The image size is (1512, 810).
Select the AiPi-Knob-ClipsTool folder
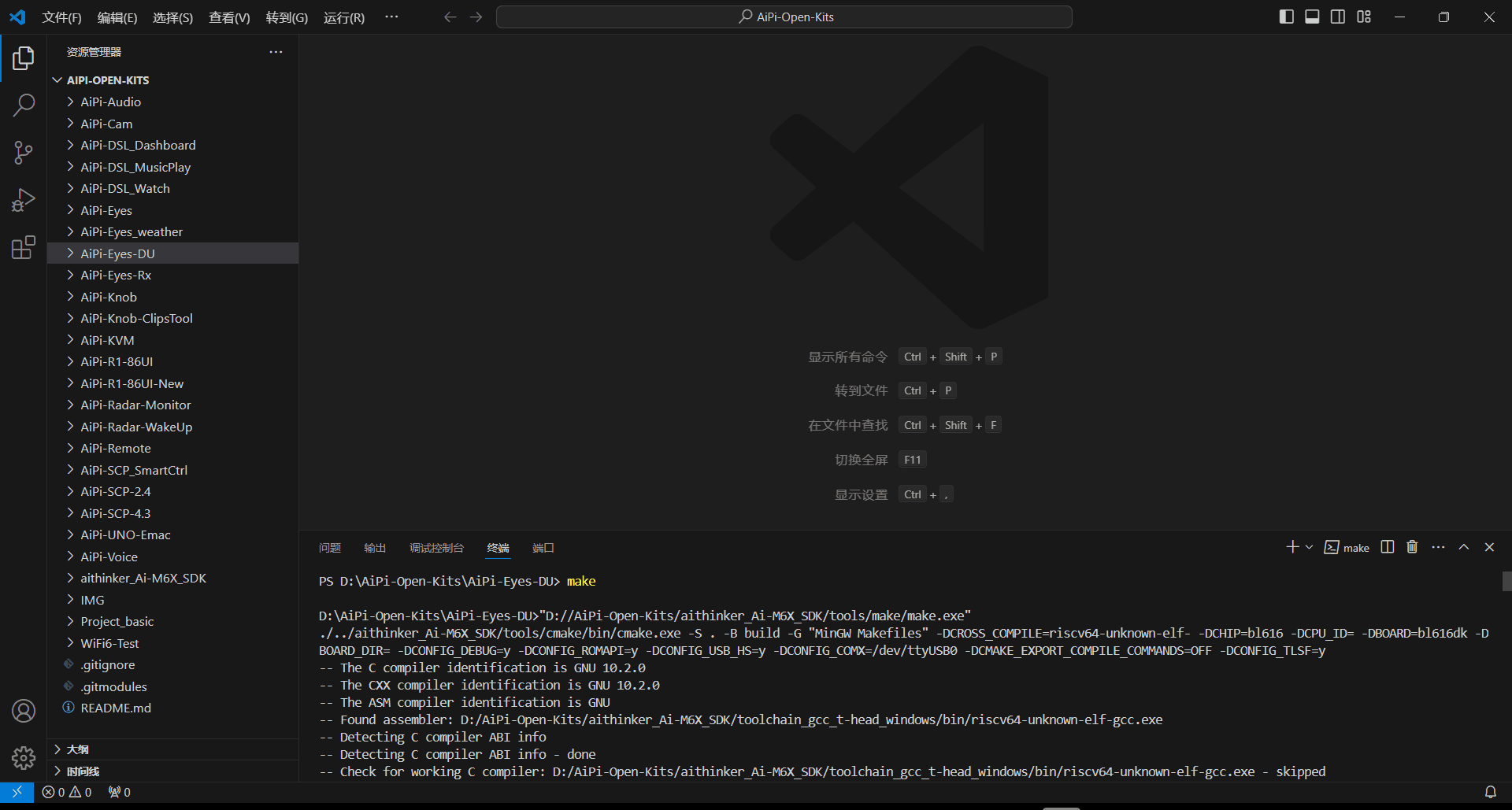pyautogui.click(x=173, y=318)
